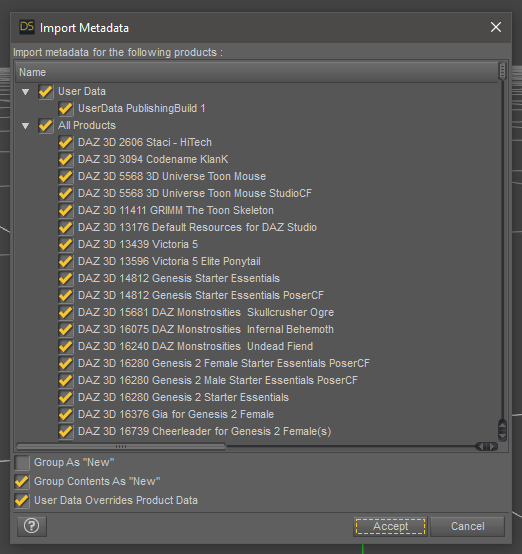The height and width of the screenshot is (554, 522).
Task: Uncheck the All Products group checkbox
Action: coord(46,125)
